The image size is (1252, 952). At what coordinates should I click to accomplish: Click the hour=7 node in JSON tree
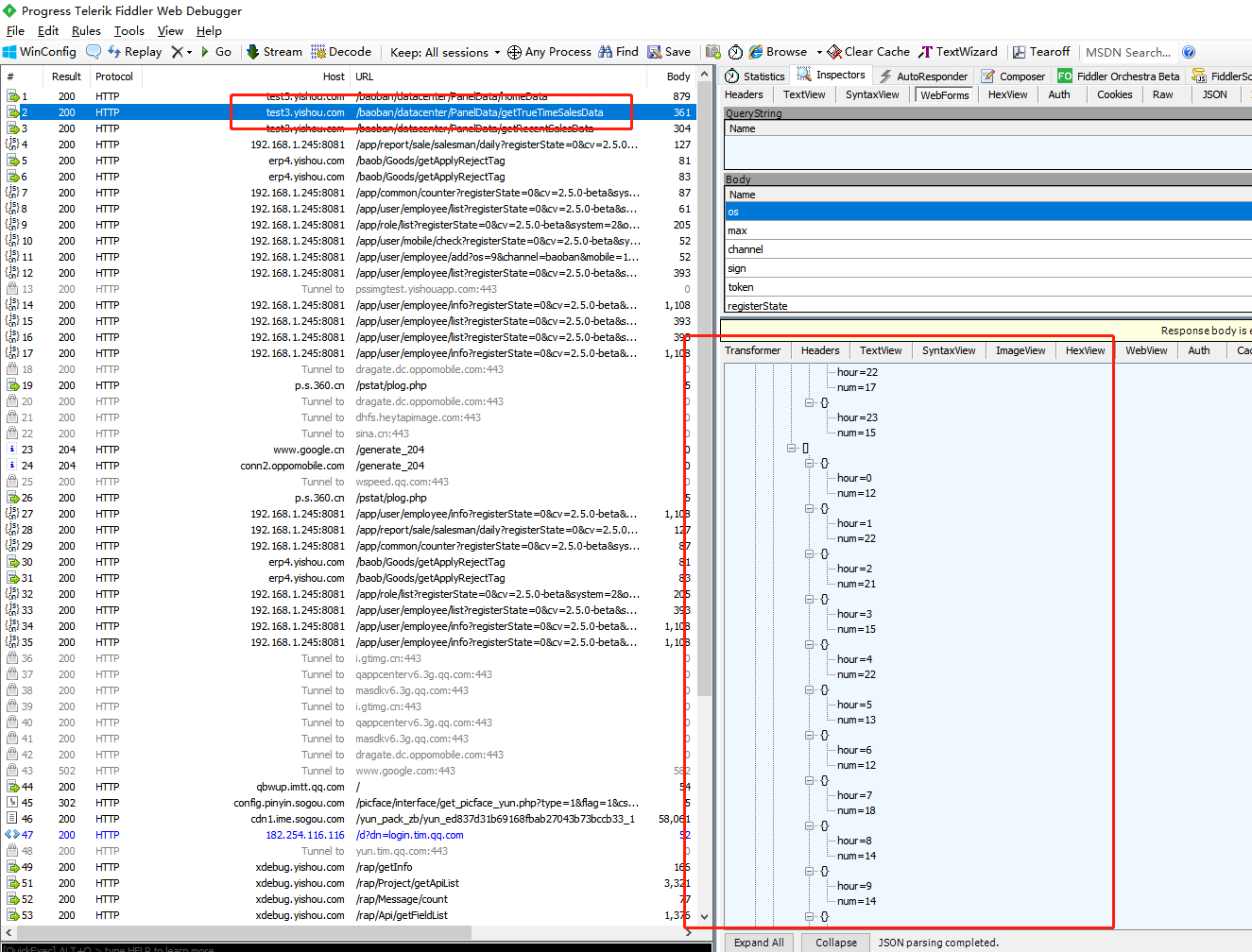point(854,795)
